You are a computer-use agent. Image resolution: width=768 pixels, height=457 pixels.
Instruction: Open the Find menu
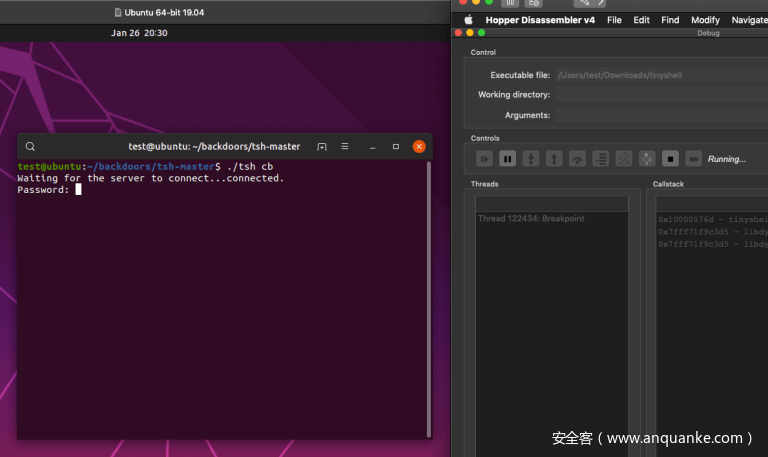tap(670, 20)
